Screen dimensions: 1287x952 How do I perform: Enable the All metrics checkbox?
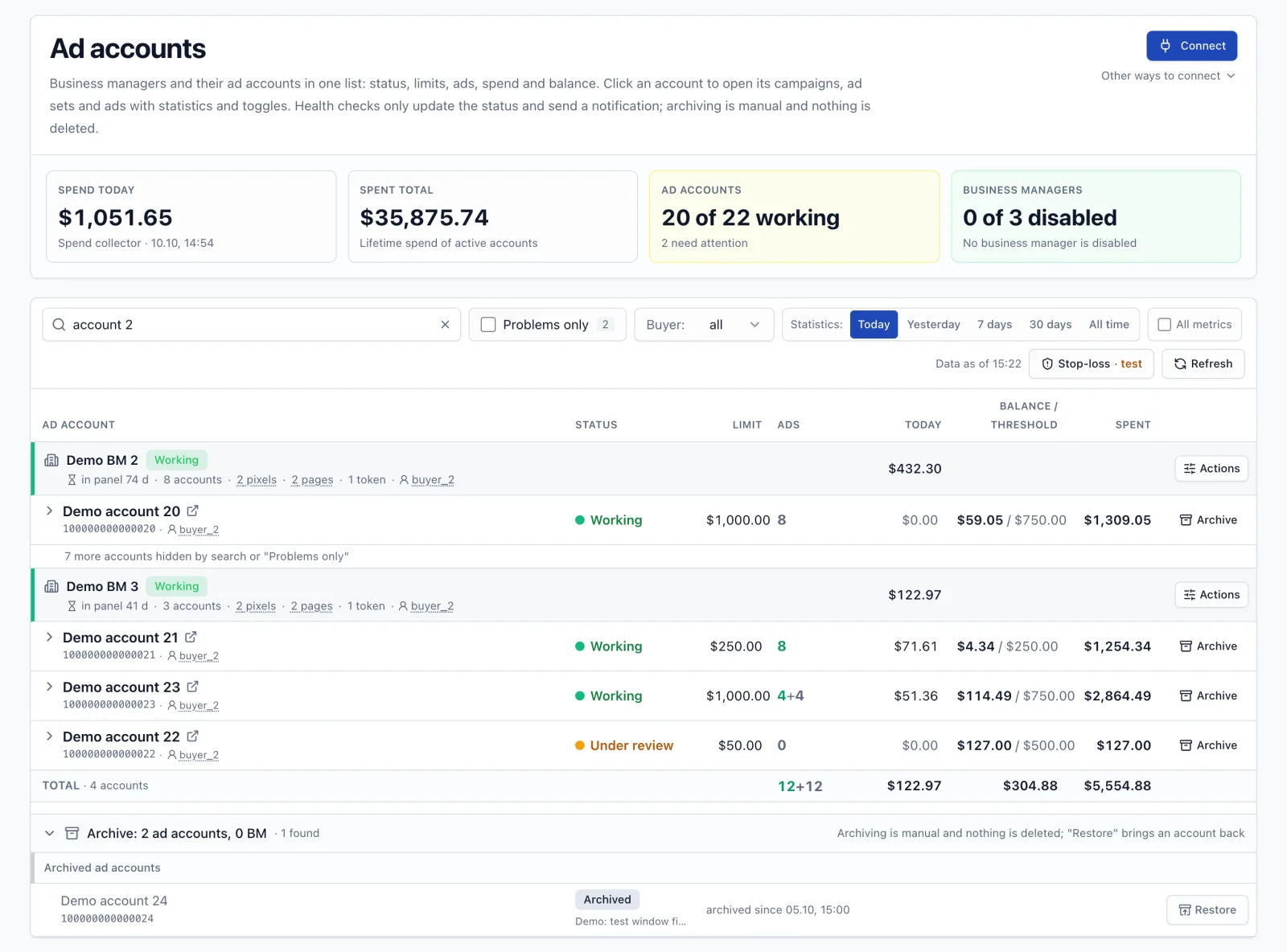(x=1164, y=325)
